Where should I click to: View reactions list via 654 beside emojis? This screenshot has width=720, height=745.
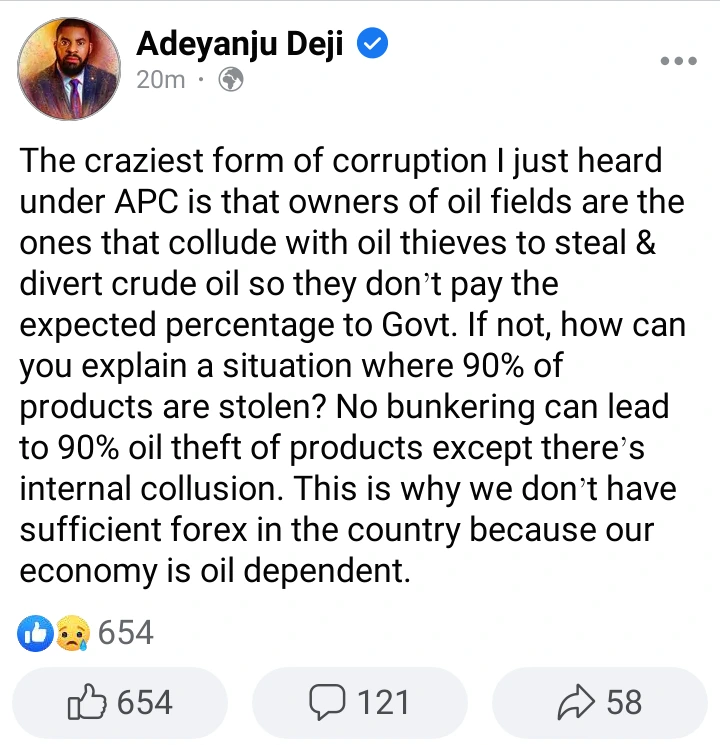[125, 632]
